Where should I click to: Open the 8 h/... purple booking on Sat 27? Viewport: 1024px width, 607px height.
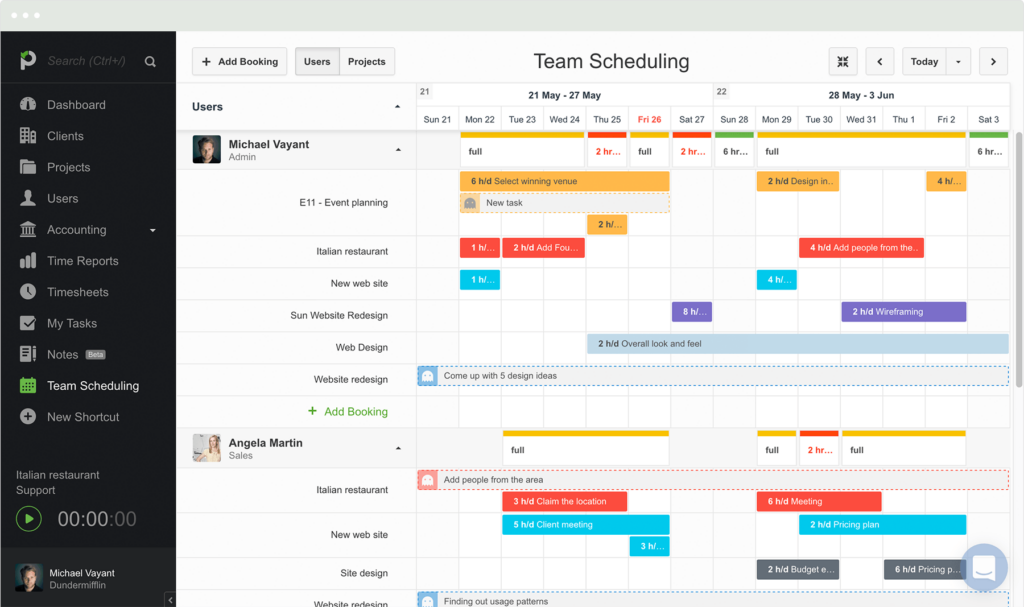point(692,312)
